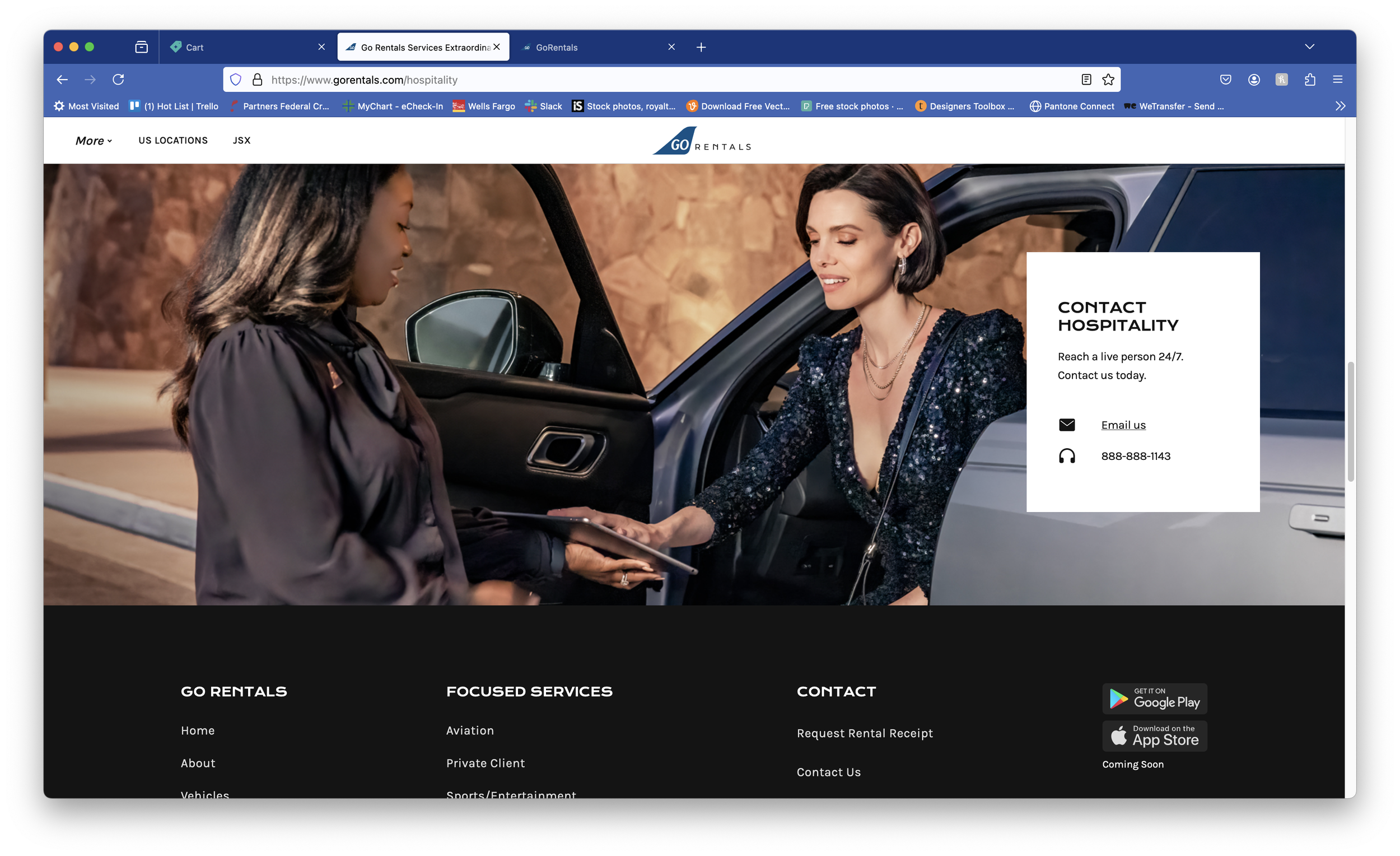Open the list all tabs chevron
This screenshot has width=1400, height=856.
coord(1310,46)
